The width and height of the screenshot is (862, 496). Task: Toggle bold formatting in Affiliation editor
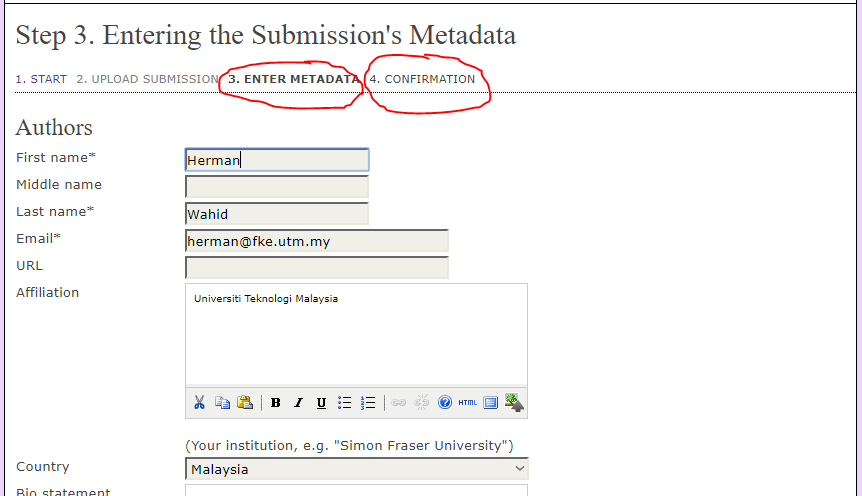(x=275, y=403)
